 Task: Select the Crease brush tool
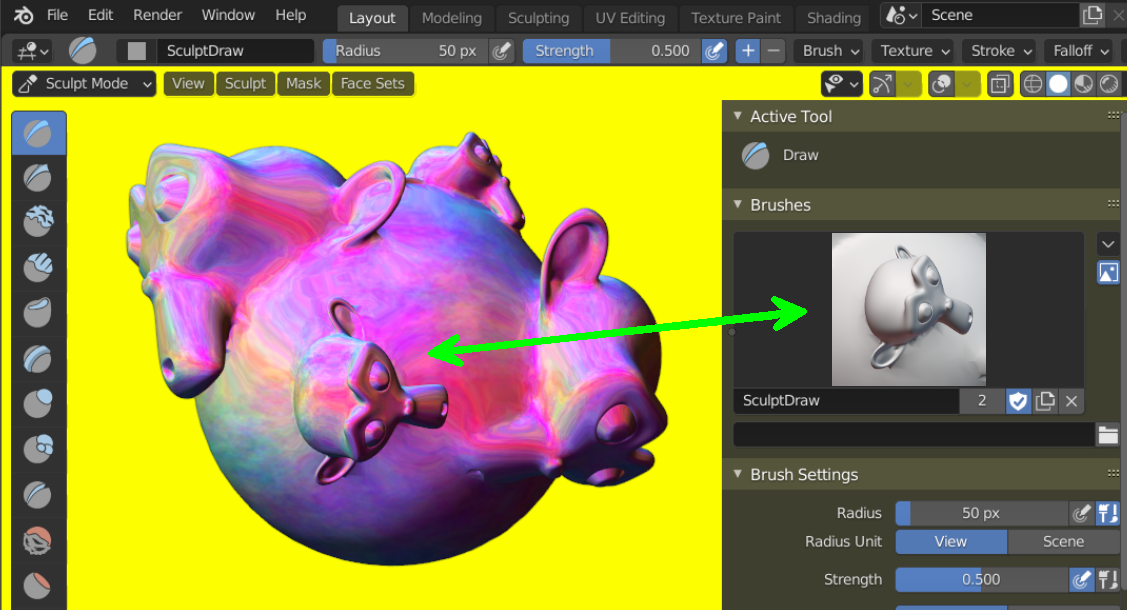37,494
